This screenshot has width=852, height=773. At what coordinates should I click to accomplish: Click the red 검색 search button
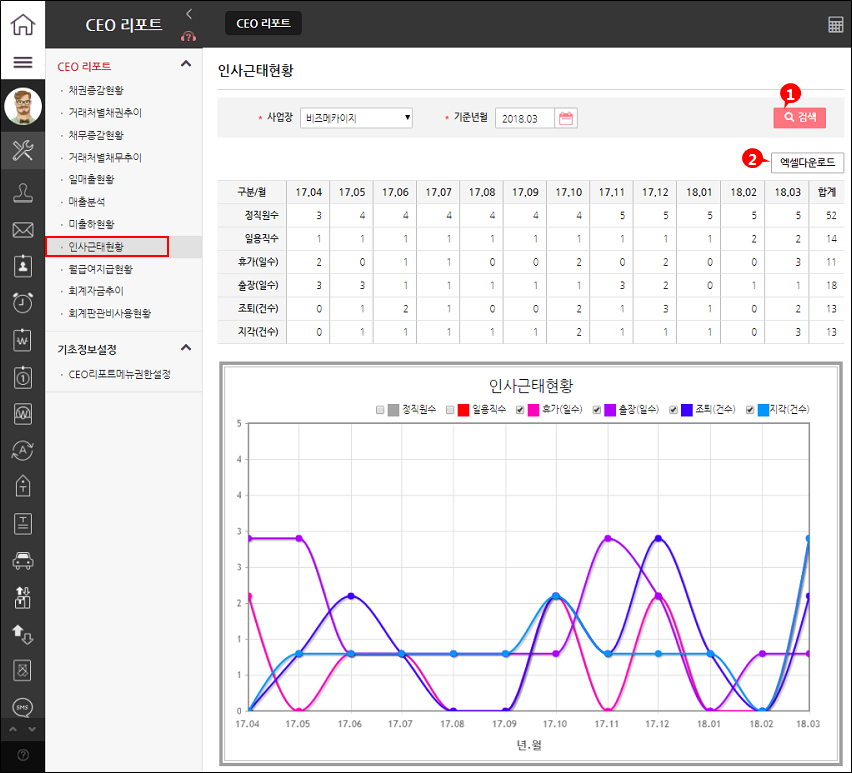(799, 117)
